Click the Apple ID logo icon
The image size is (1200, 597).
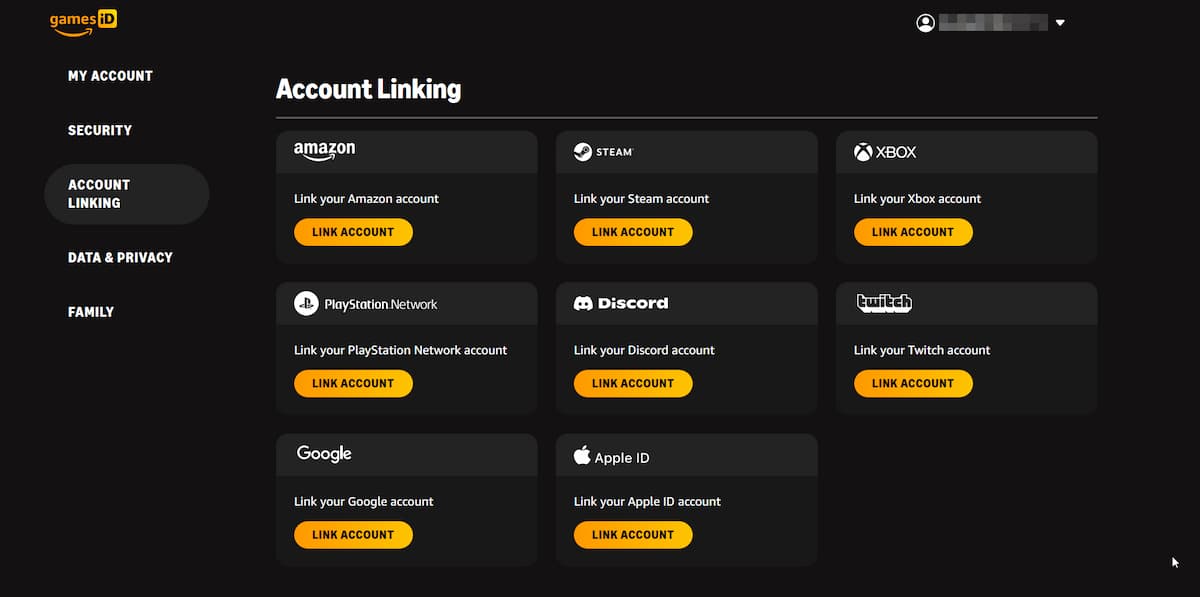pos(582,456)
